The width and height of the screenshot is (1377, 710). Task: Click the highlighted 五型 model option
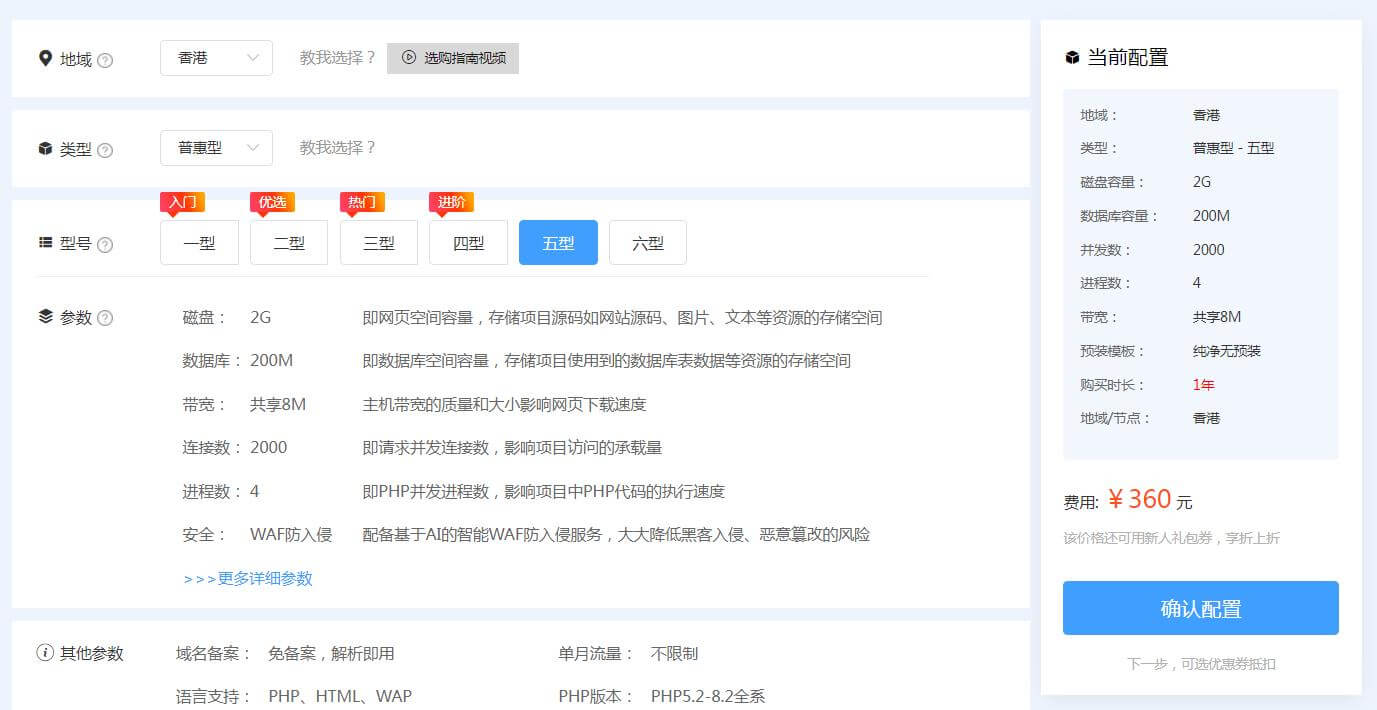(558, 243)
